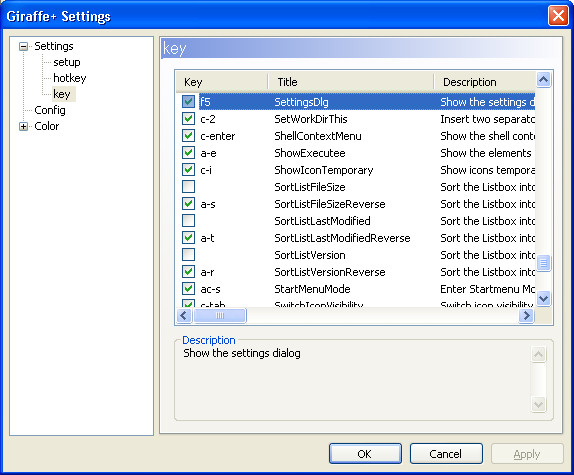Click 'Insert two separato' description cell
This screenshot has width=574, height=475.
pos(487,119)
